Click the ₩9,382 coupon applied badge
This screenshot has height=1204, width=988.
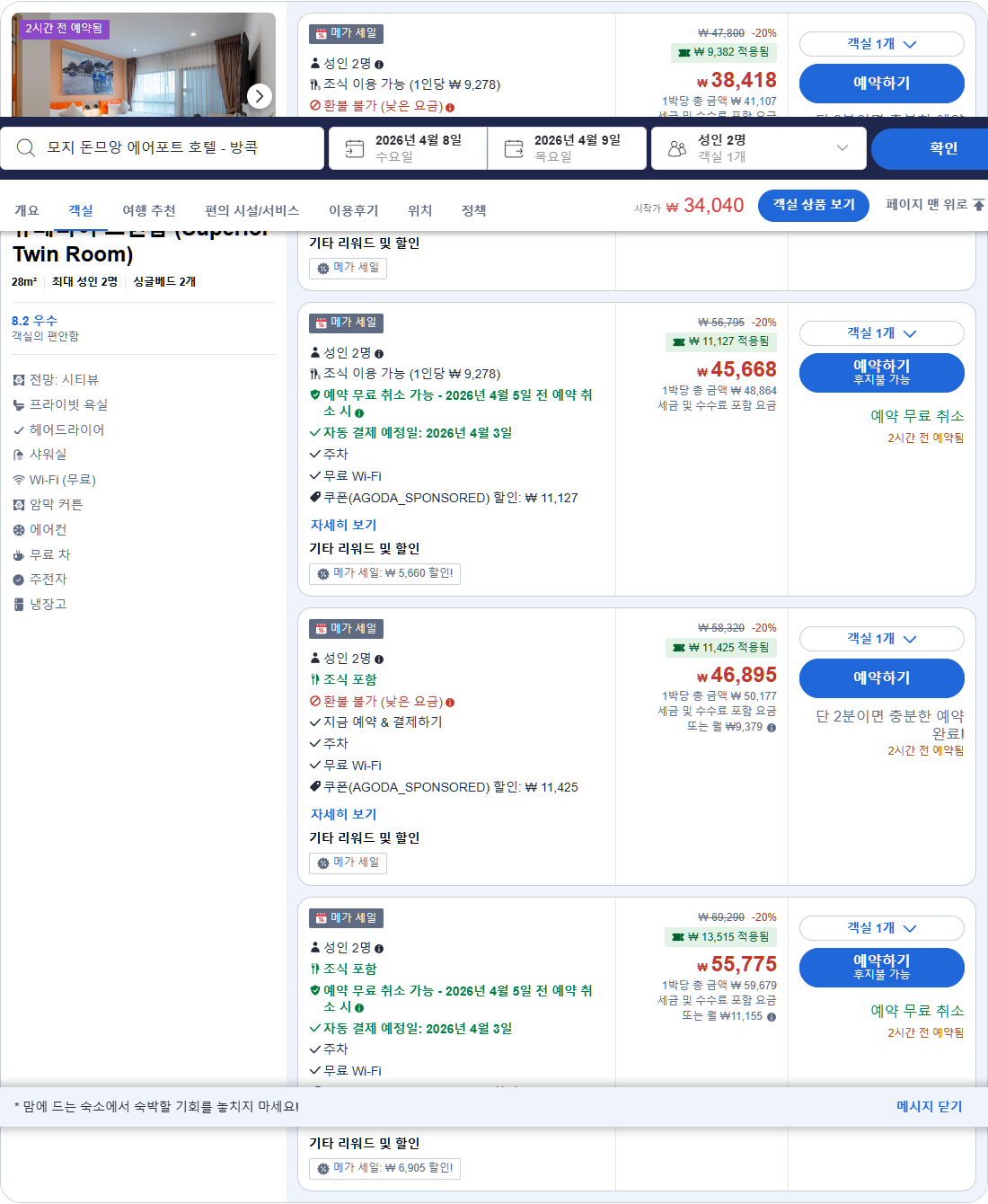(x=724, y=52)
